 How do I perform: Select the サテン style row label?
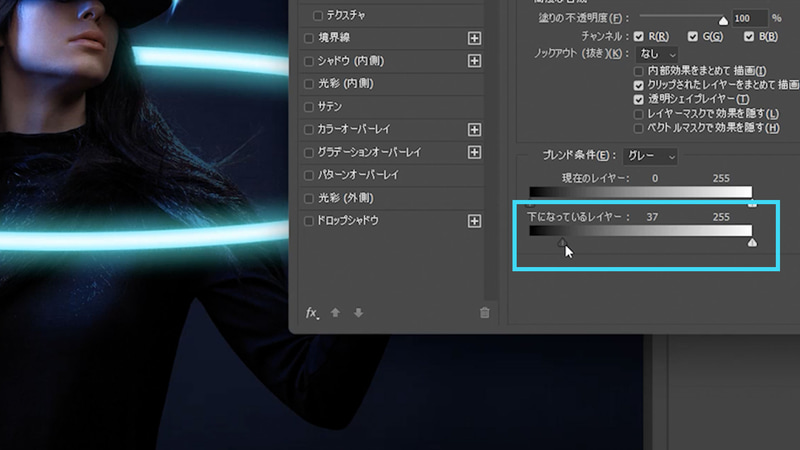point(330,107)
